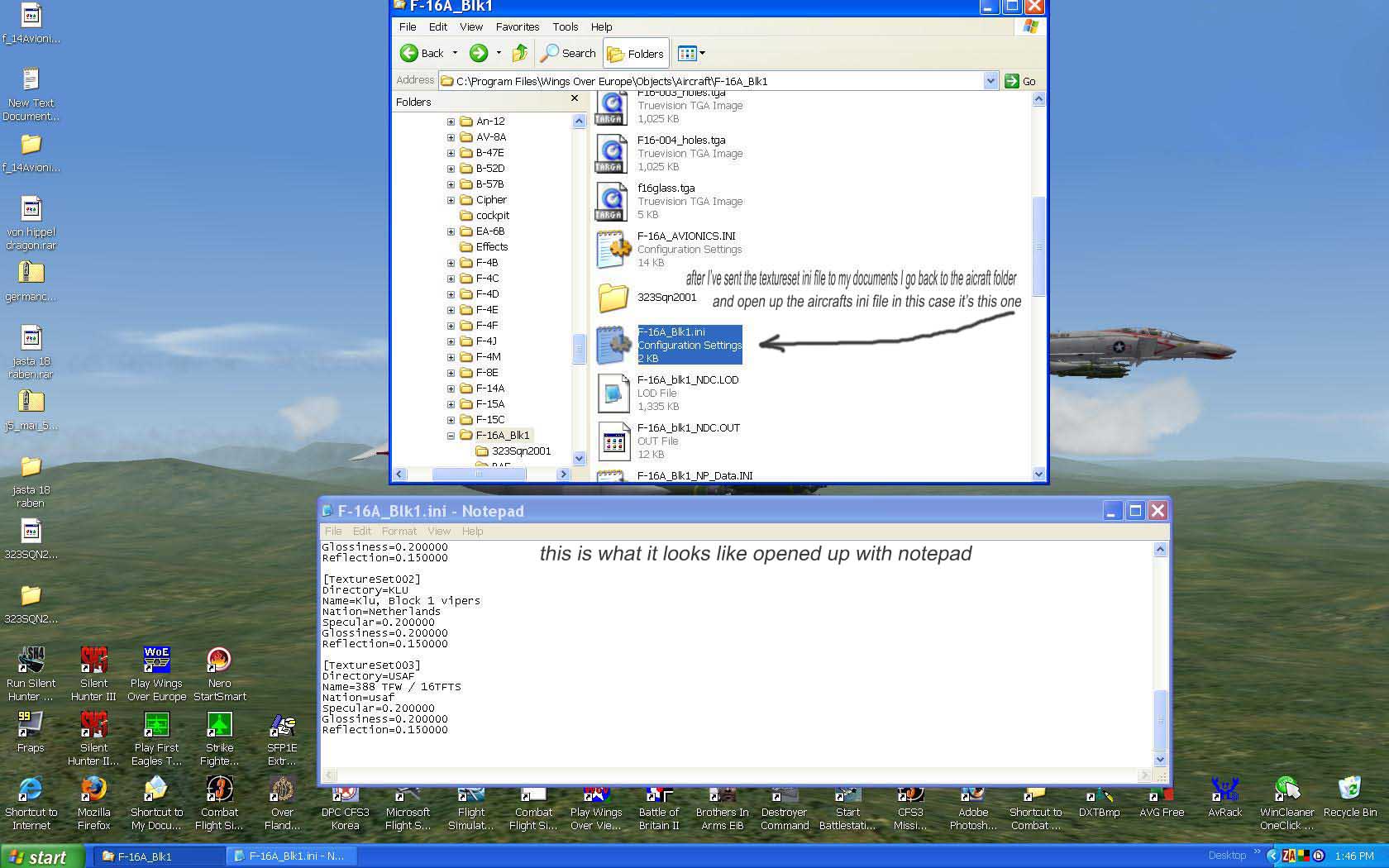The image size is (1389, 868).
Task: Open the Explorer Edit menu
Action: pos(438,26)
